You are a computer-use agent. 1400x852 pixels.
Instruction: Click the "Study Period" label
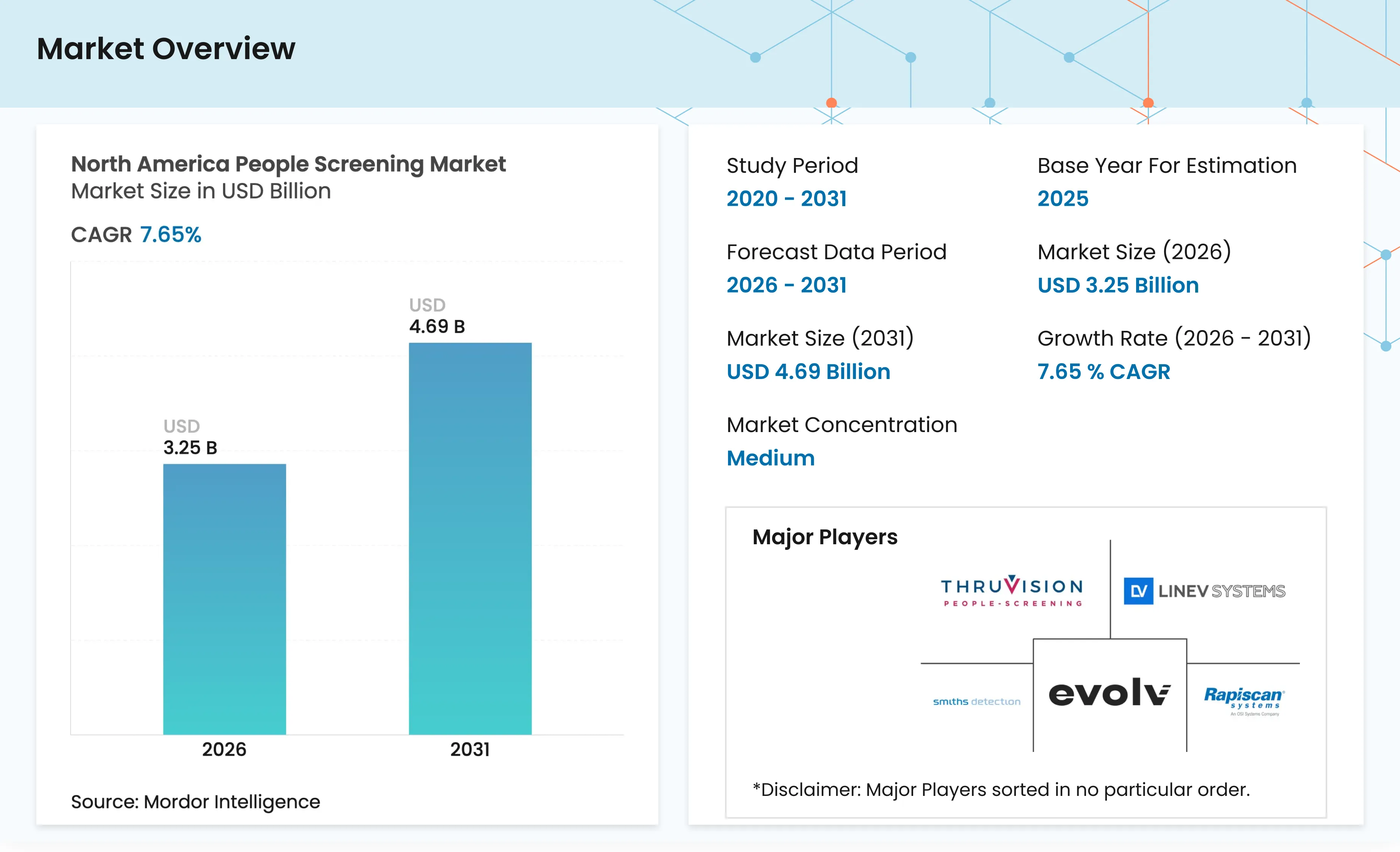tap(792, 166)
